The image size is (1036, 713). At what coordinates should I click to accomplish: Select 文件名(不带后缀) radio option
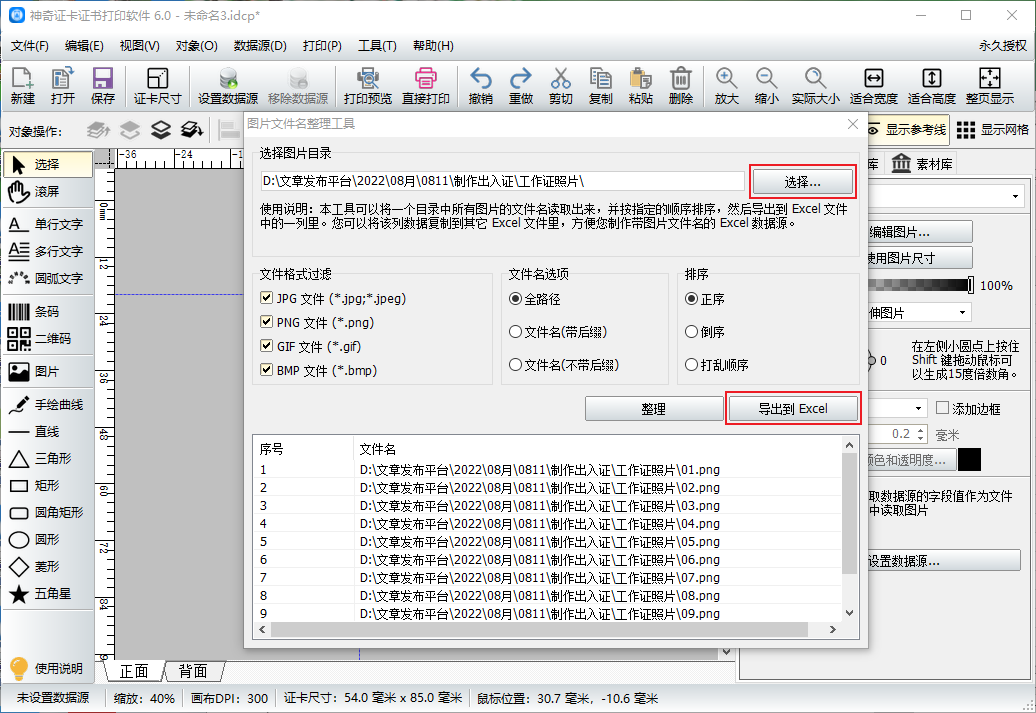(x=515, y=365)
